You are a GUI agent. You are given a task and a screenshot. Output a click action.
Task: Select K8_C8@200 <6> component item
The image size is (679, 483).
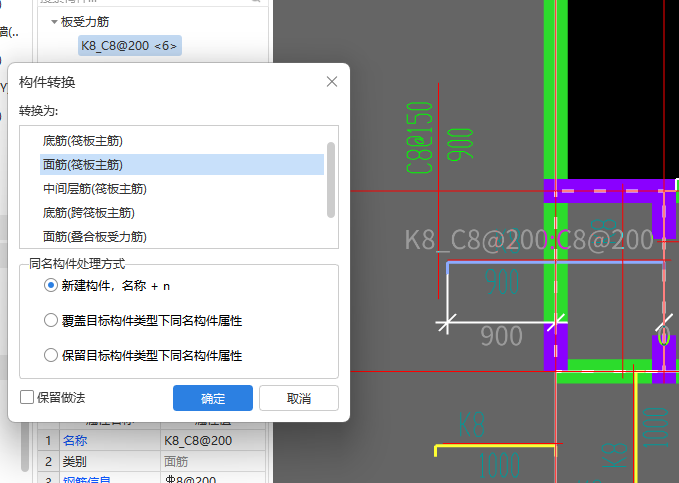click(129, 45)
